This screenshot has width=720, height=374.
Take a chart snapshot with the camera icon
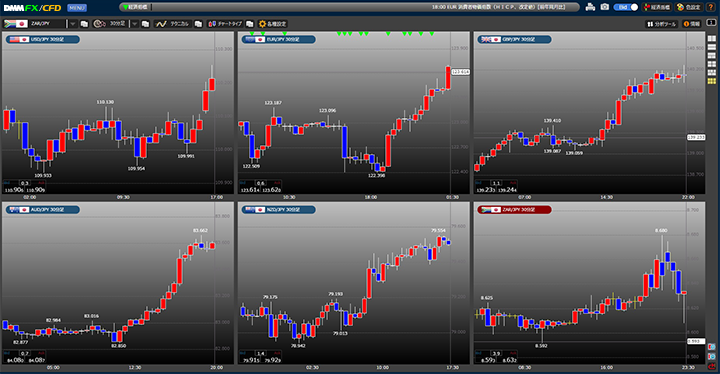pyautogui.click(x=605, y=7)
